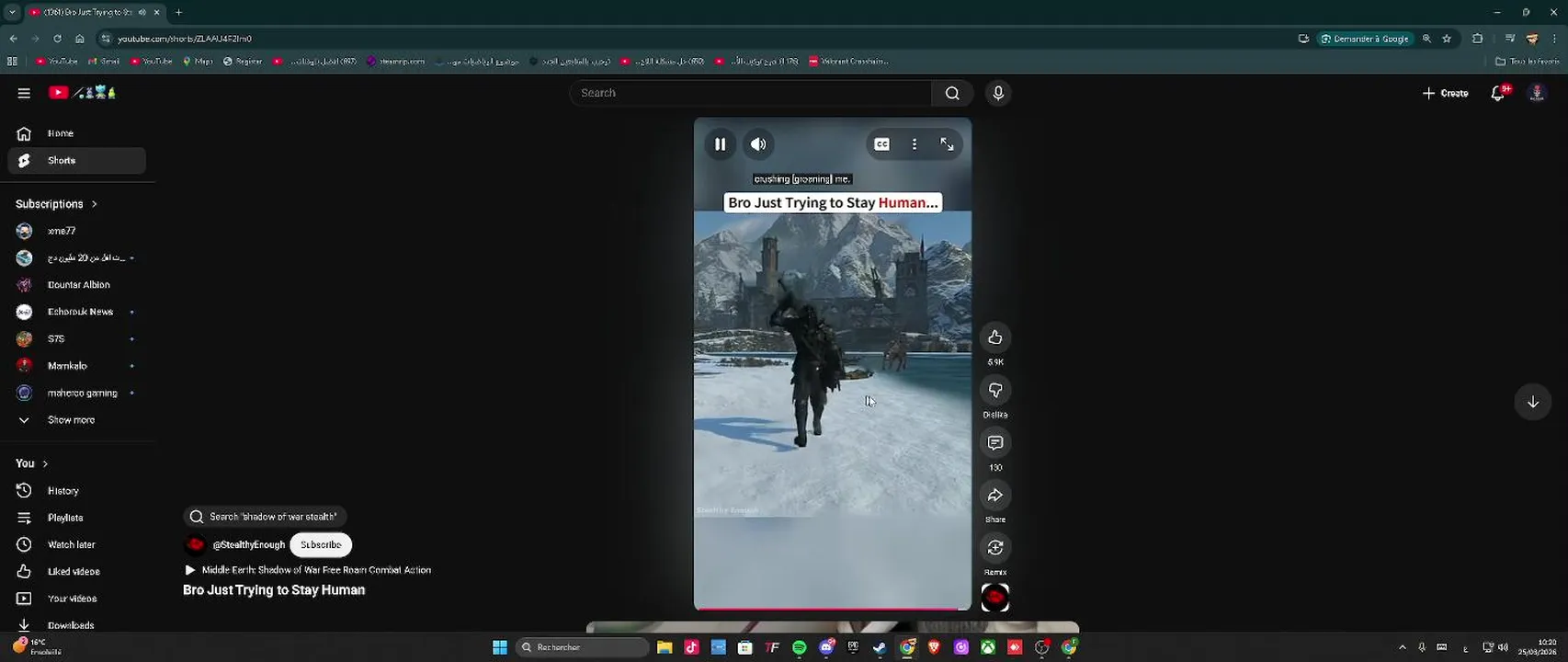Click the youtube.com address bar
1568x662 pixels.
(x=689, y=39)
